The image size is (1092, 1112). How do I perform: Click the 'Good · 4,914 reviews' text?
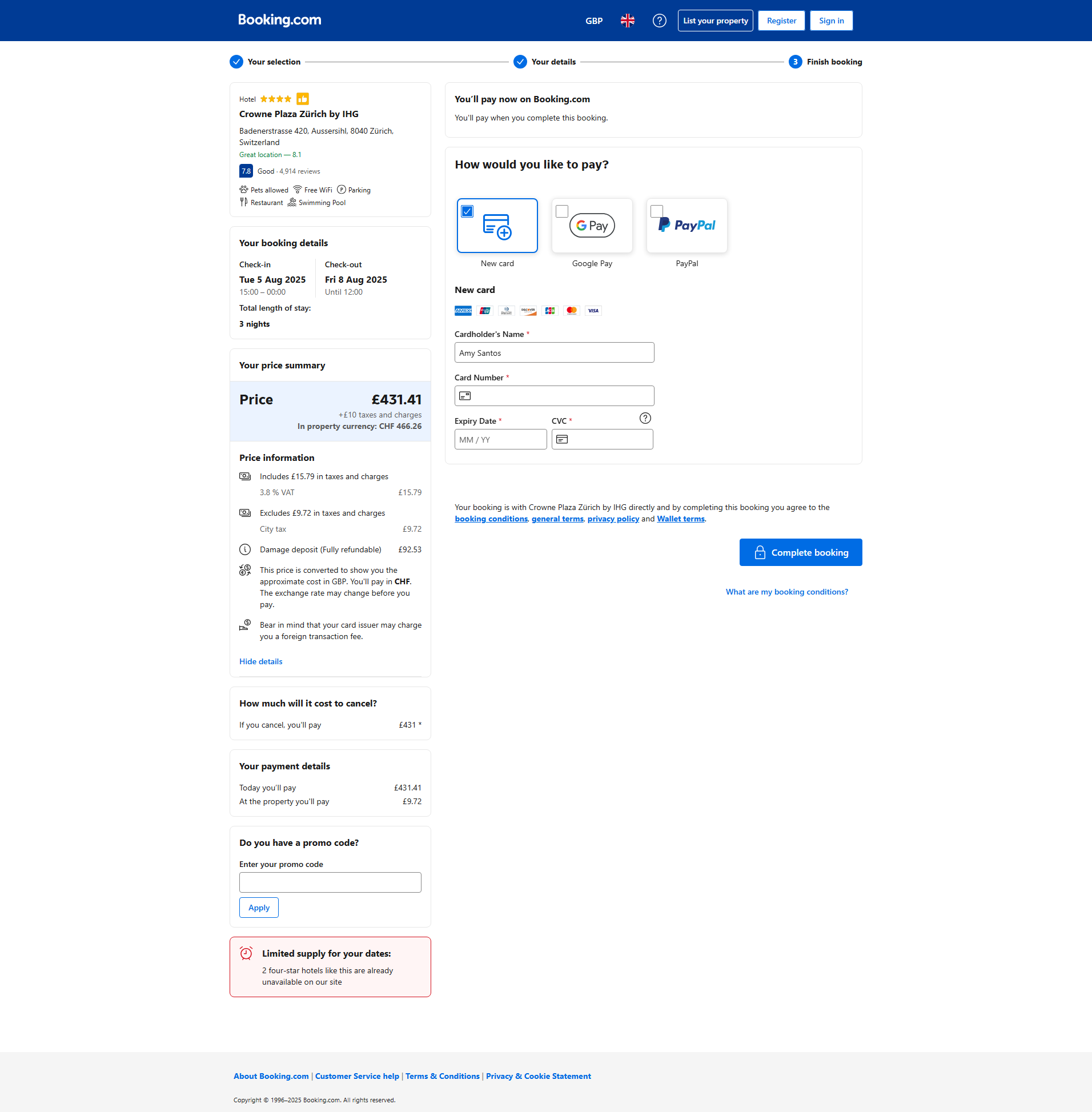pos(289,171)
